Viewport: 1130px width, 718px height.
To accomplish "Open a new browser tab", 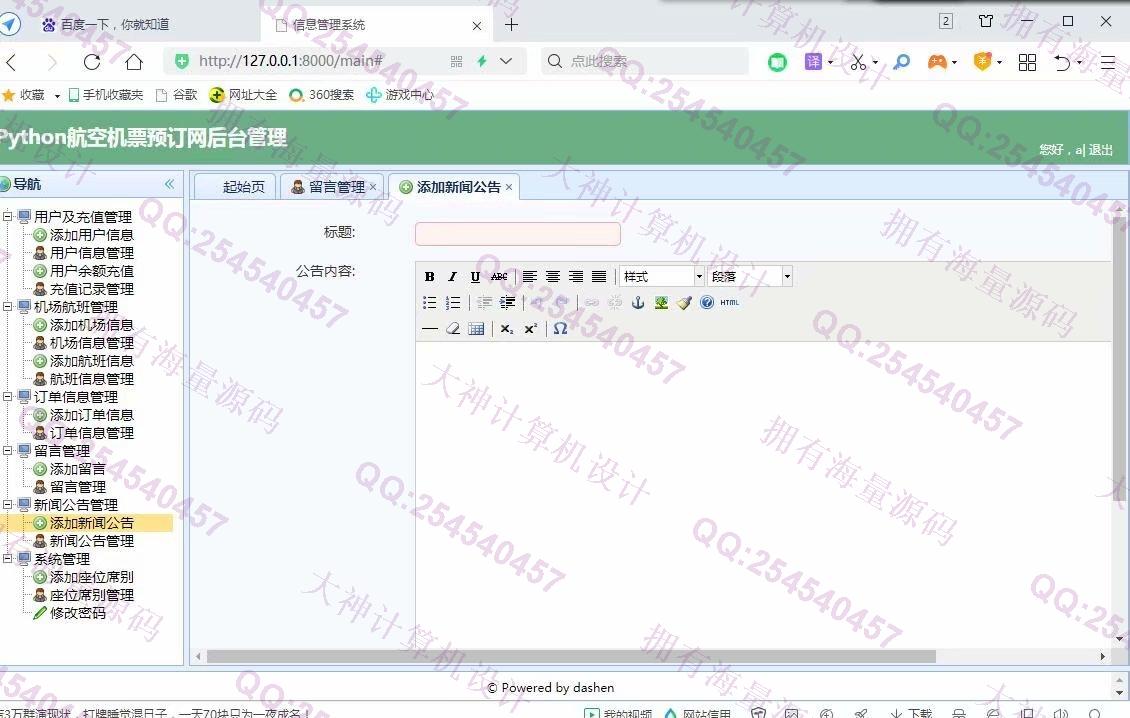I will 511,25.
